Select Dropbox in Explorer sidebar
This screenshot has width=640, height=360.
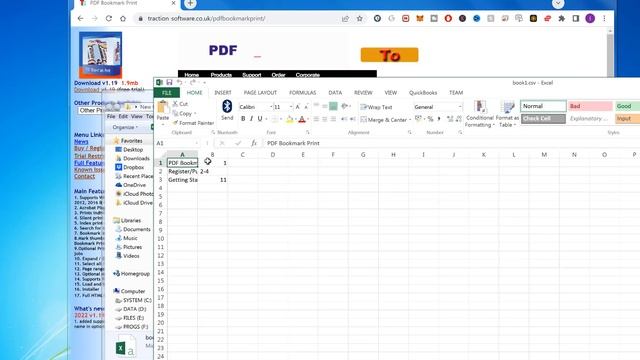point(129,167)
